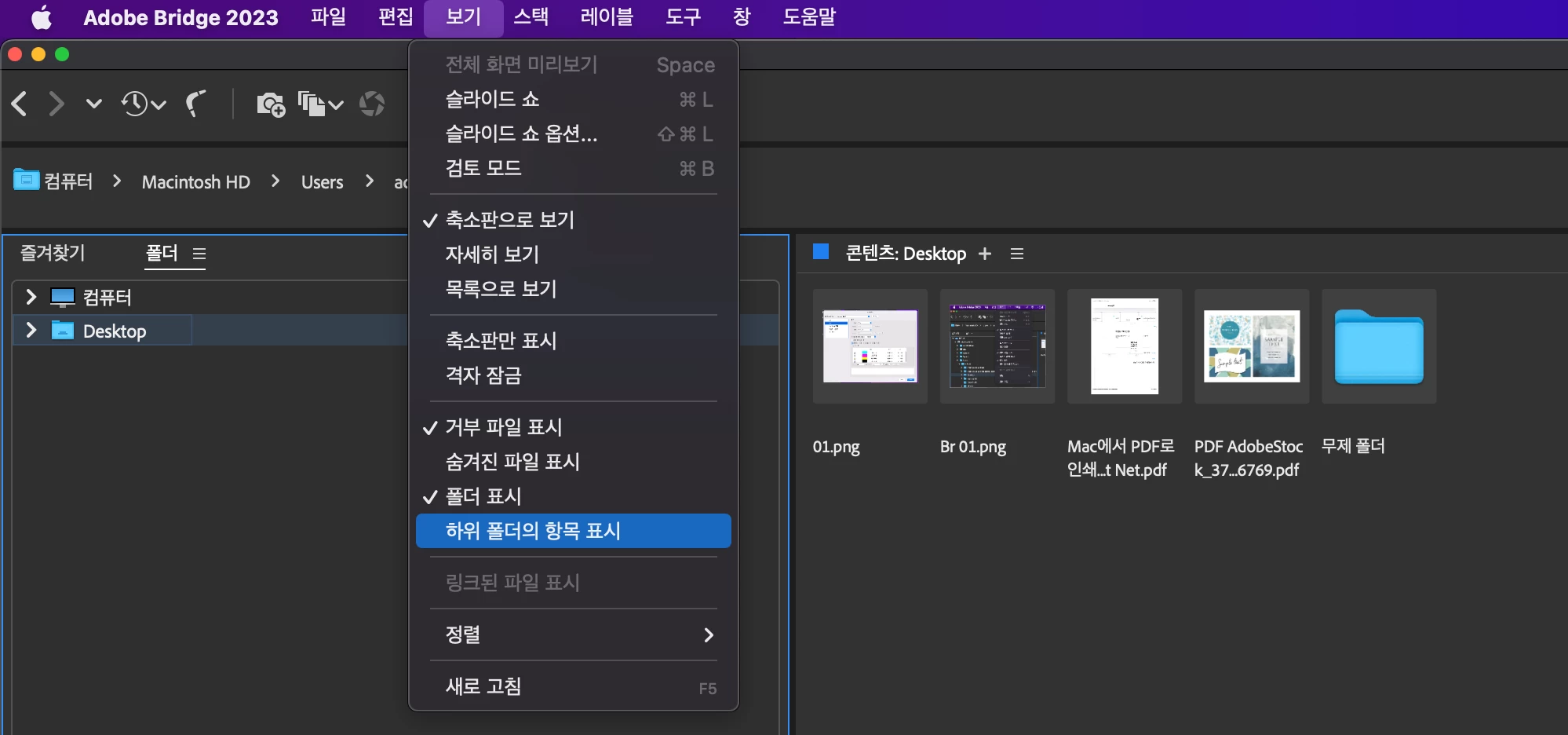Viewport: 1568px width, 735px height.
Task: Open the 정렬 submenu
Action: click(574, 635)
